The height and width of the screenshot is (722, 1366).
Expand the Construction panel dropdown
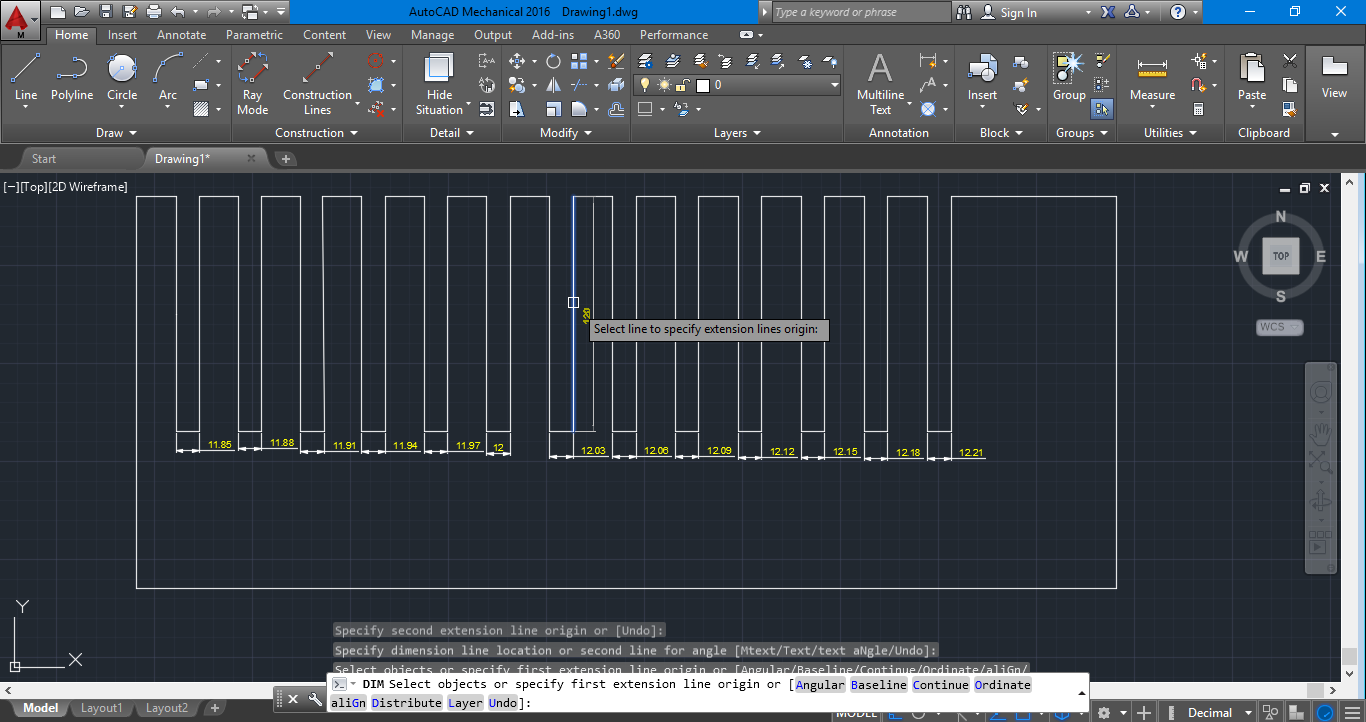coord(316,133)
